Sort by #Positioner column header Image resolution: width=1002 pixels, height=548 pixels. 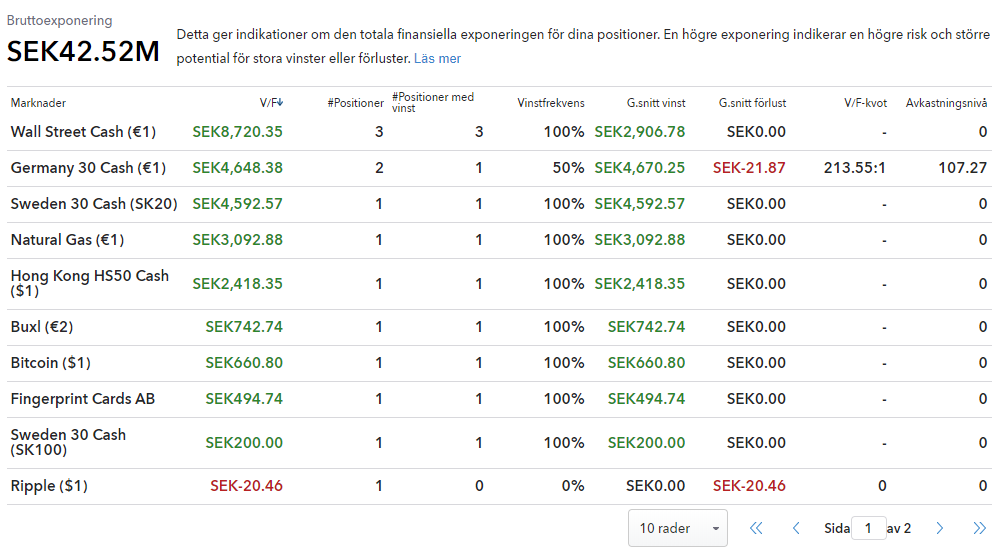coord(355,103)
